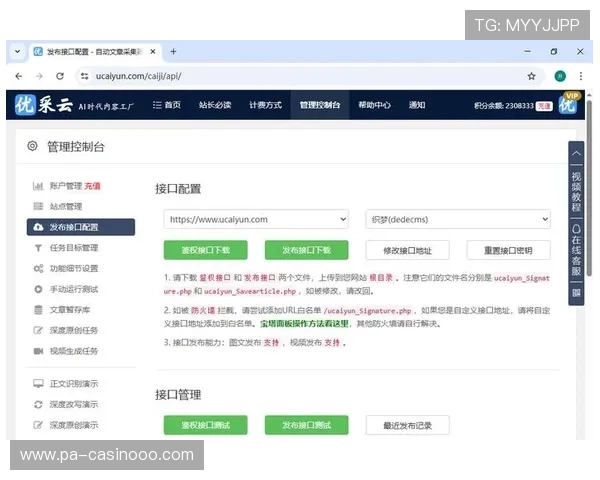Screen dimensions: 600x480
Task: Click the VIP avatar icon
Action: (568, 104)
